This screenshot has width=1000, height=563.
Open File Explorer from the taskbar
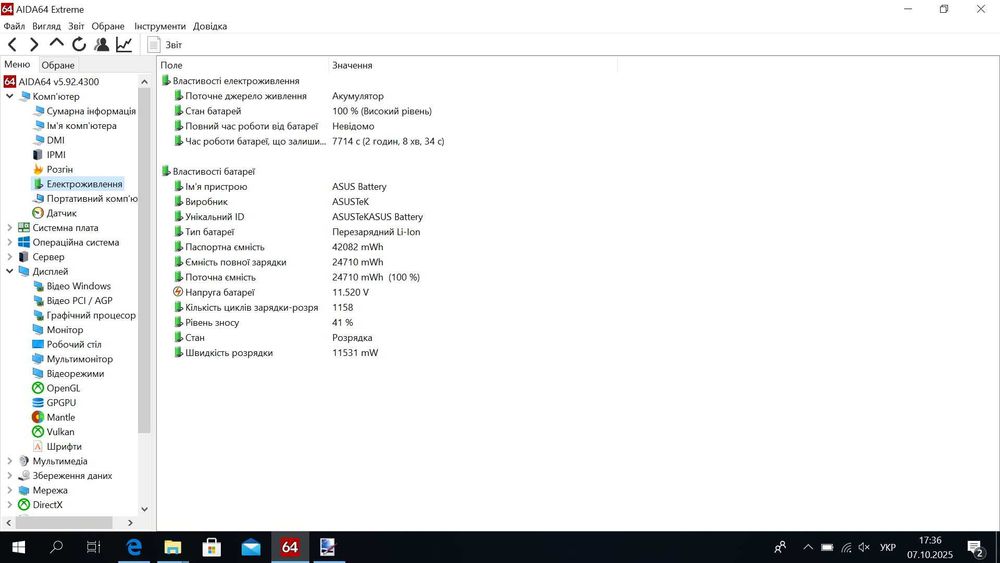173,547
